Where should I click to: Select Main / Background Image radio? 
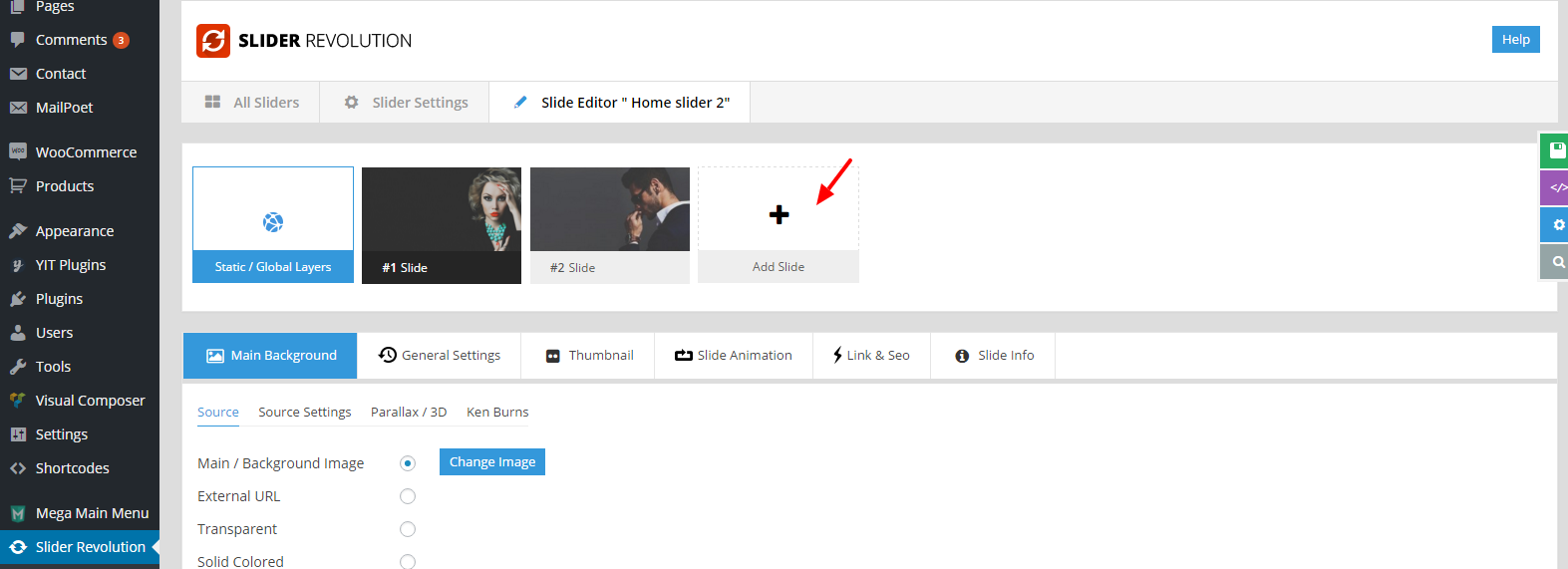click(x=408, y=463)
